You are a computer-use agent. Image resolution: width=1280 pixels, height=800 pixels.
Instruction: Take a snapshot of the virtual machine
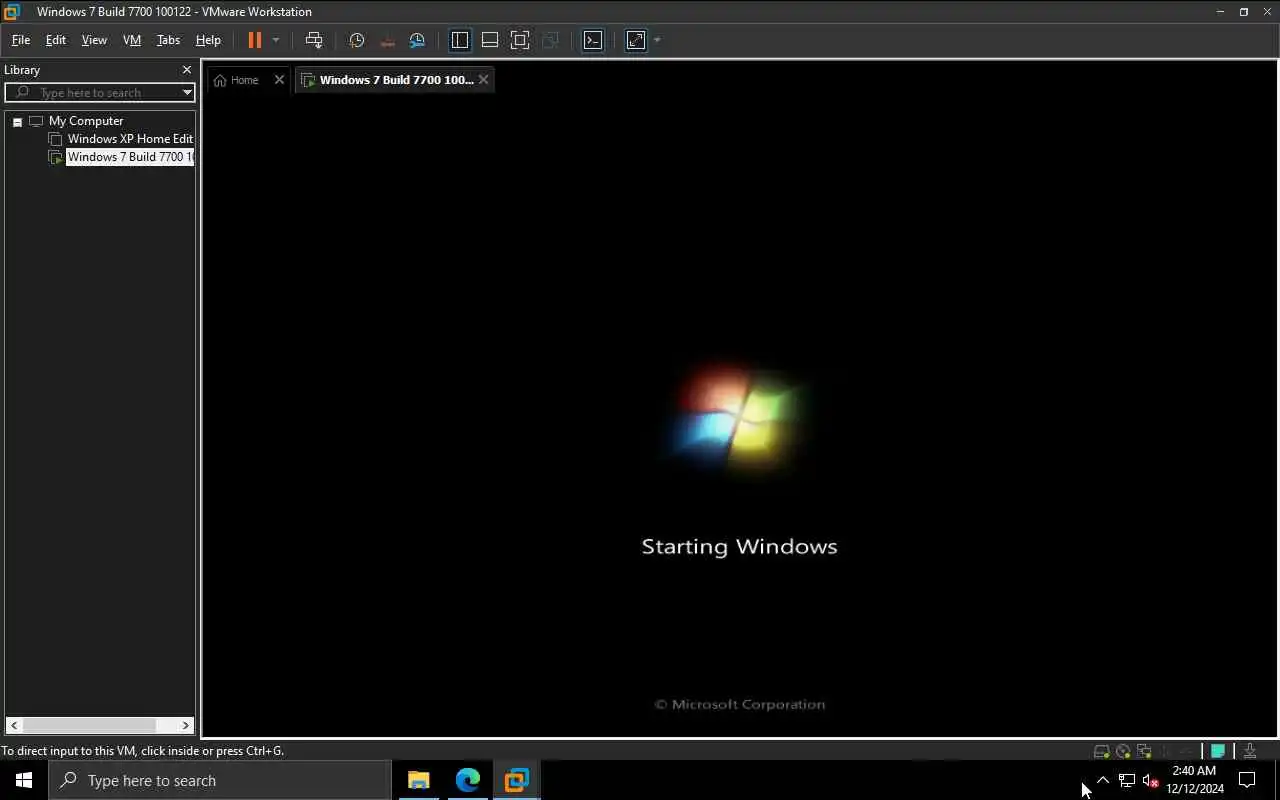point(356,40)
